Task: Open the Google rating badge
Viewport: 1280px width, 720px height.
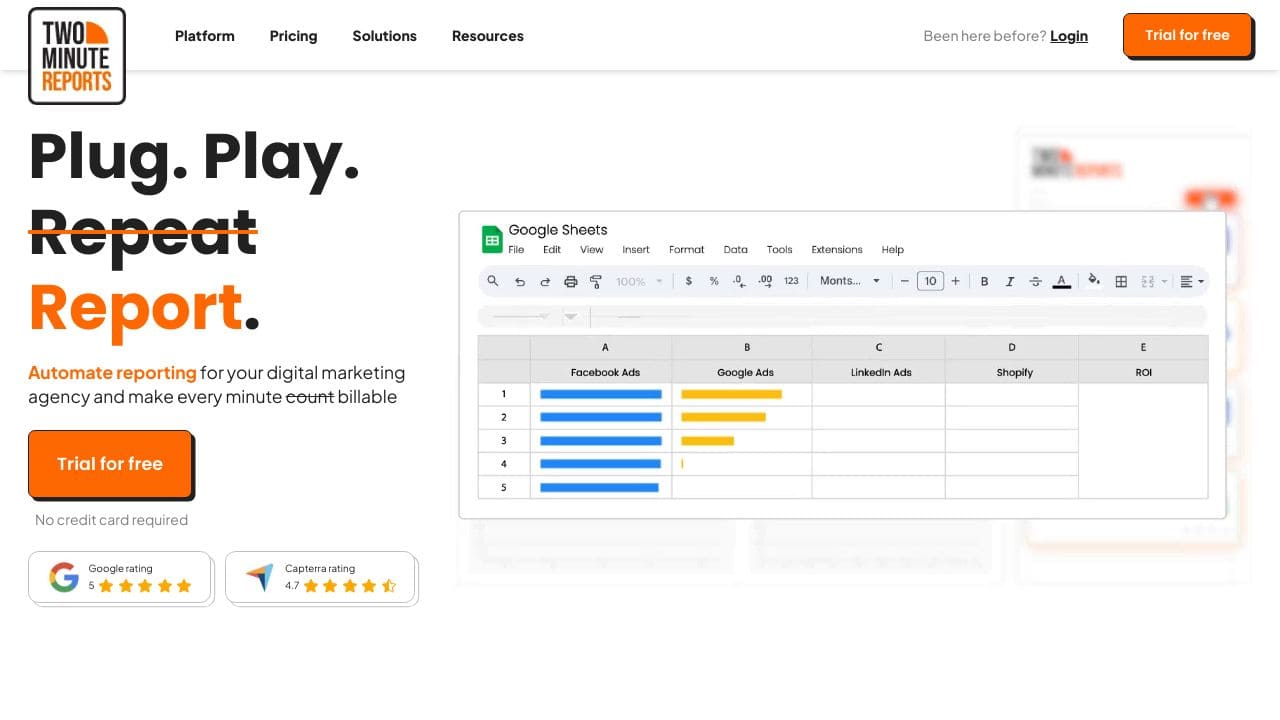Action: point(120,577)
